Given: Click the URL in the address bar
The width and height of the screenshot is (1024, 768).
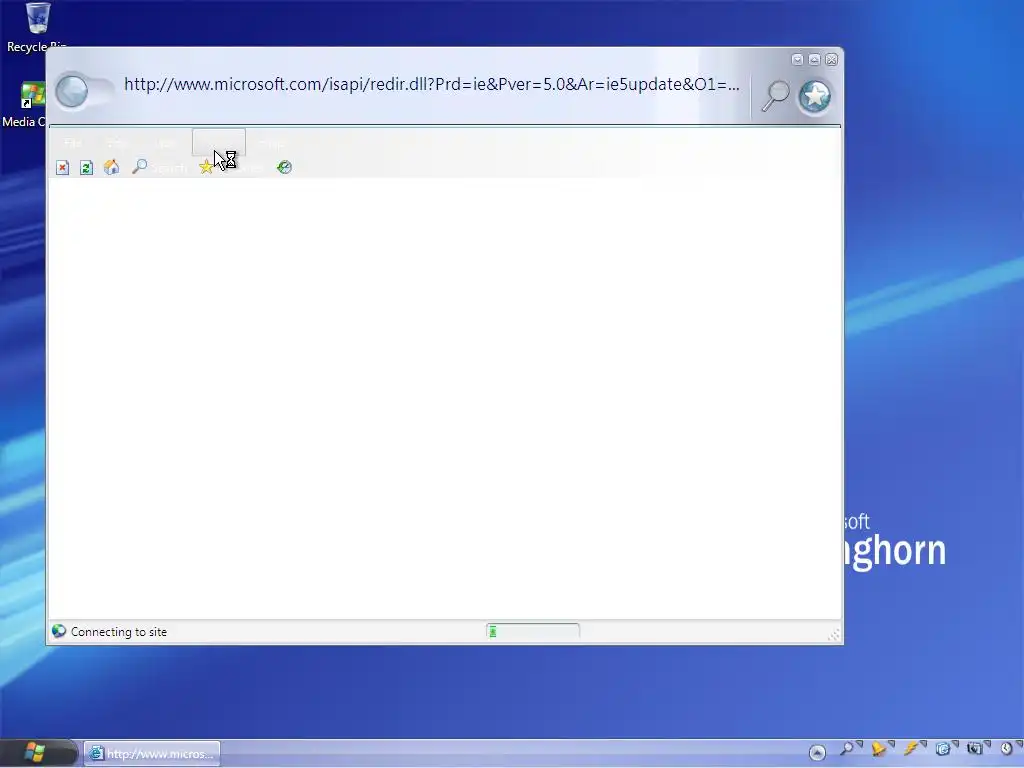Looking at the screenshot, I should coord(432,84).
